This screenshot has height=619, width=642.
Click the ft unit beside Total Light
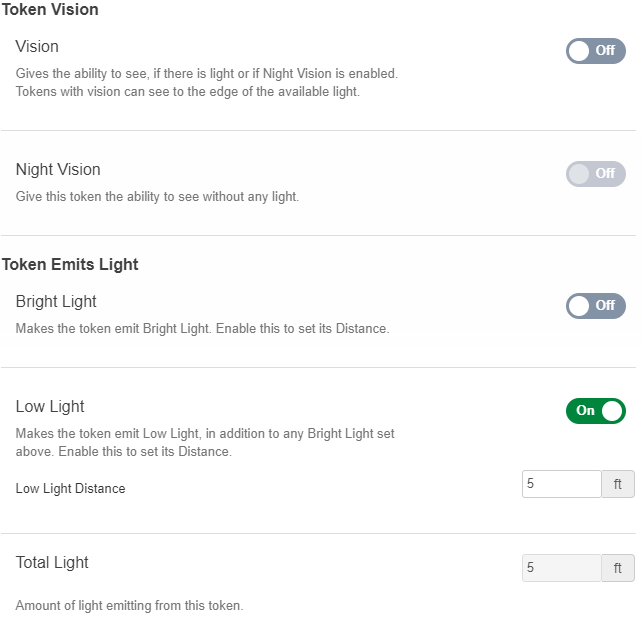(618, 568)
